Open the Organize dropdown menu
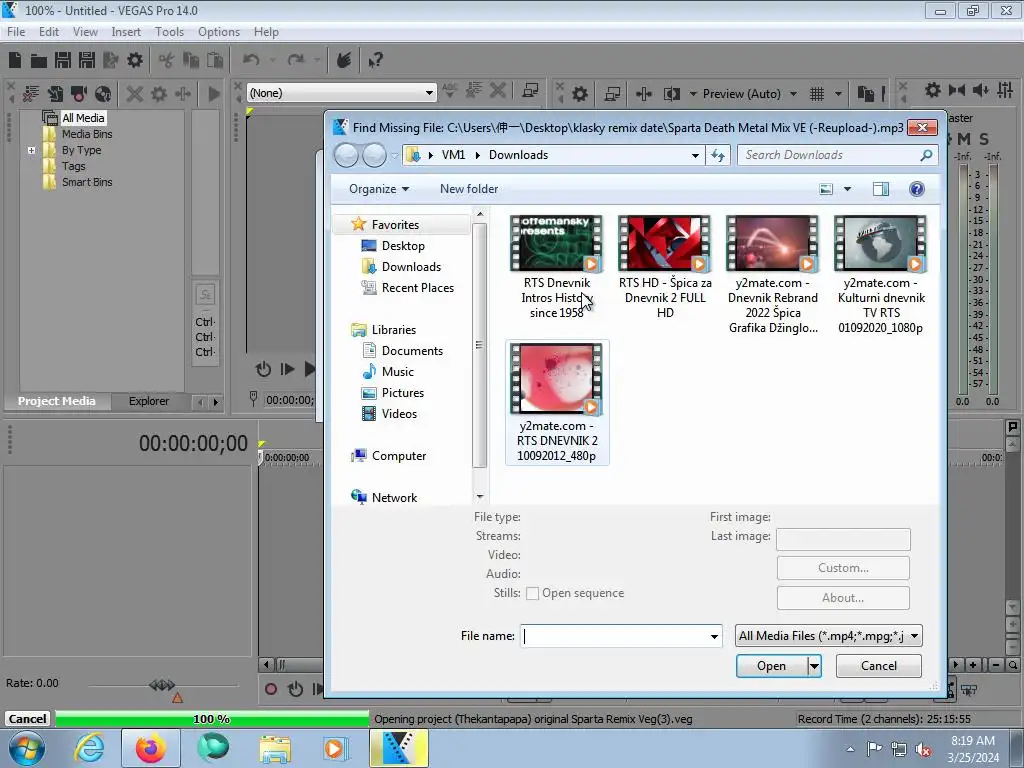Image resolution: width=1024 pixels, height=768 pixels. (x=379, y=189)
